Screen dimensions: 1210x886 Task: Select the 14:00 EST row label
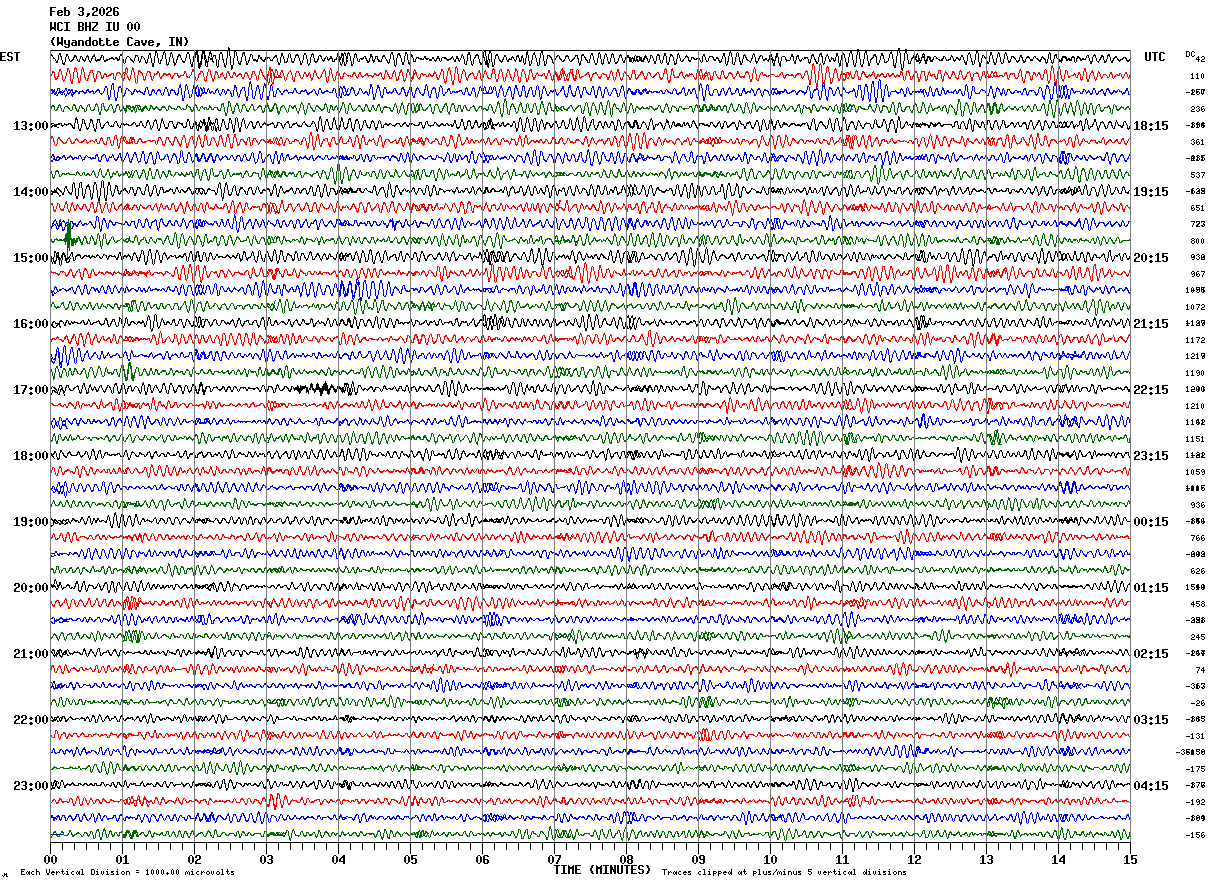pos(31,192)
